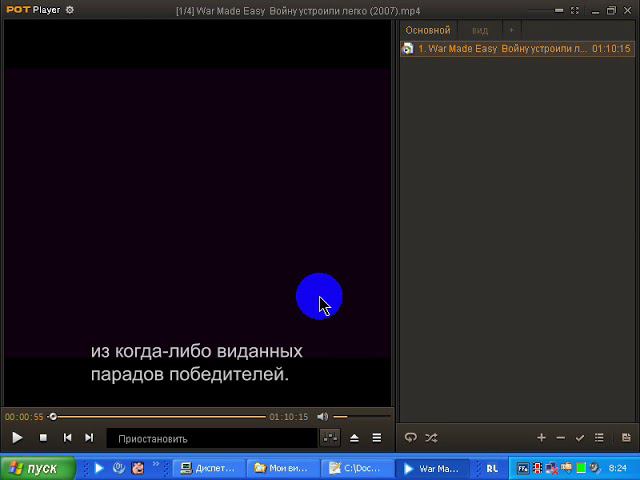
Task: Toggle the repeat playlist icon
Action: [411, 438]
